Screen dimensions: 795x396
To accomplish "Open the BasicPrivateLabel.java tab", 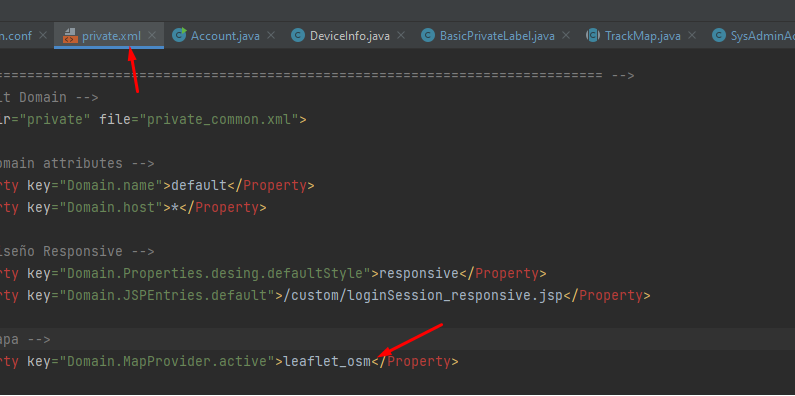I will pos(497,36).
